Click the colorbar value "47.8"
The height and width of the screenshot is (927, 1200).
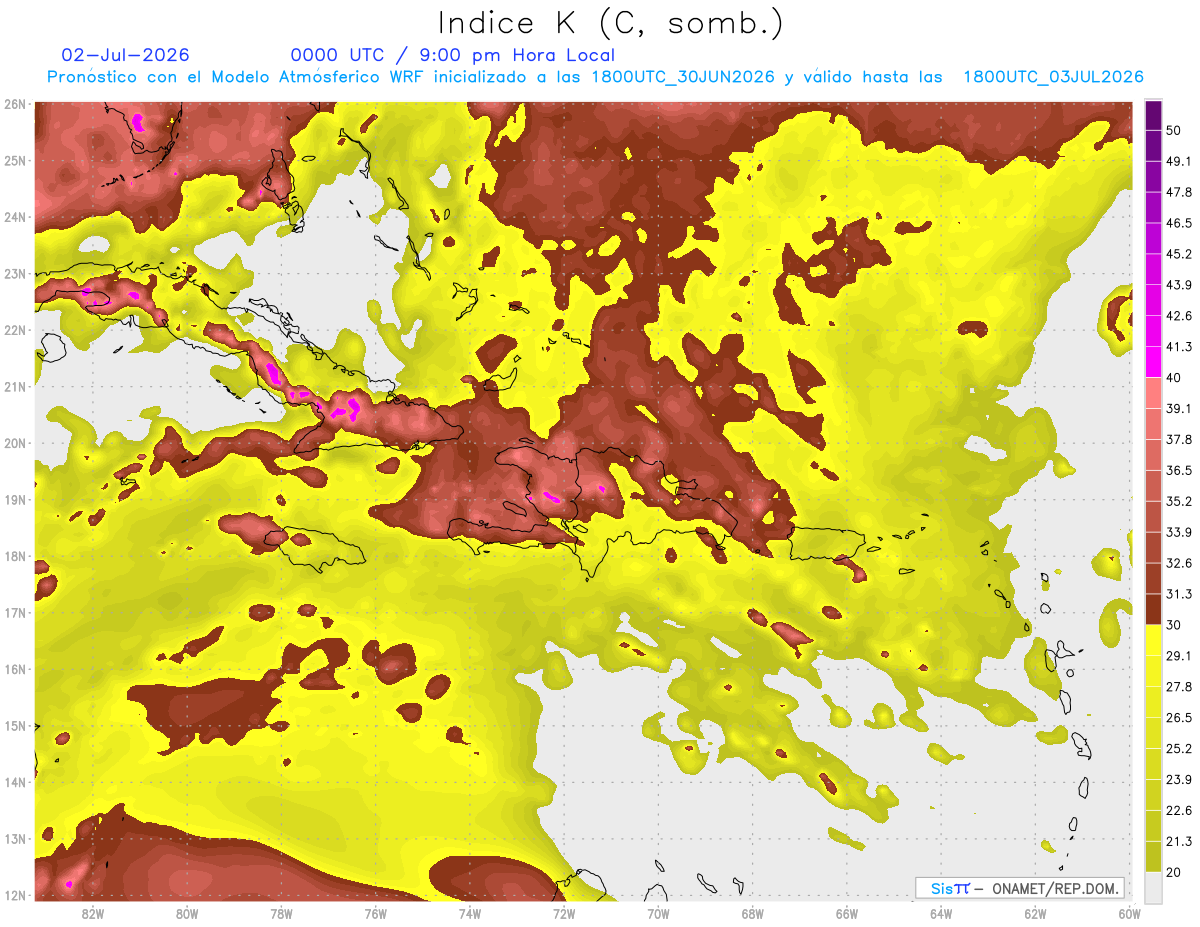[1179, 192]
